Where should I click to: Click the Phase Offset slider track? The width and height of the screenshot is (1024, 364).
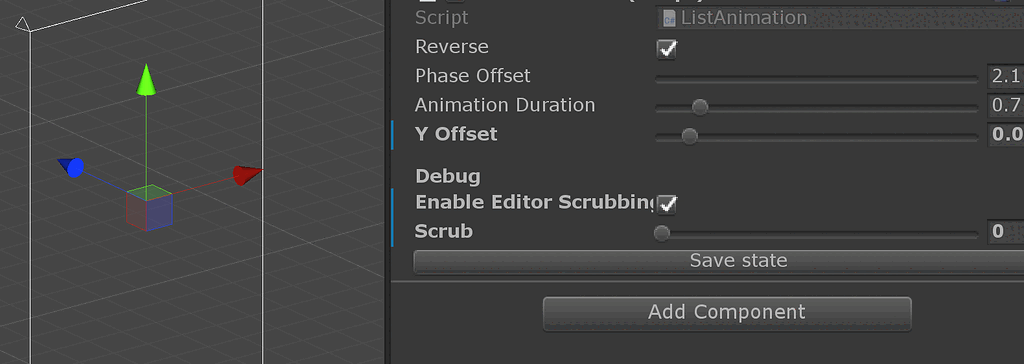pos(817,78)
